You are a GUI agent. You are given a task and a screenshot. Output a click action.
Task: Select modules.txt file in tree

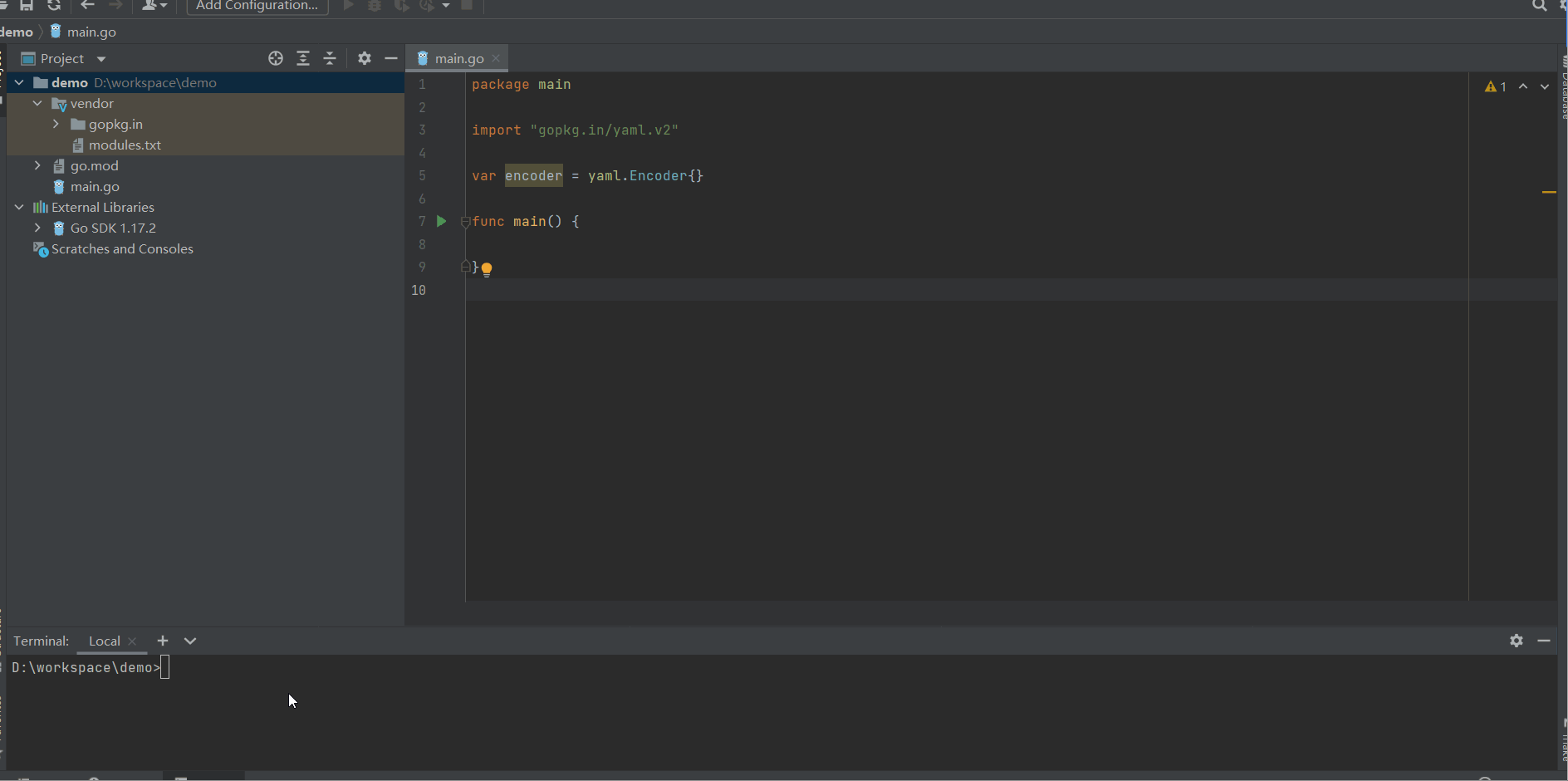click(x=125, y=145)
